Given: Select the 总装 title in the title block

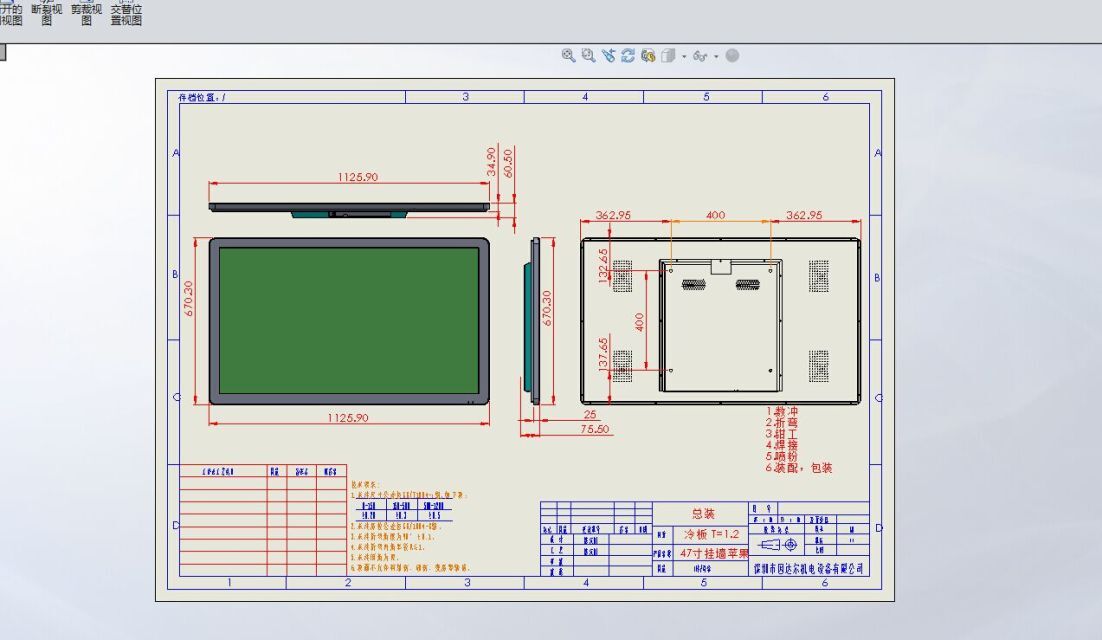Looking at the screenshot, I should point(703,514).
